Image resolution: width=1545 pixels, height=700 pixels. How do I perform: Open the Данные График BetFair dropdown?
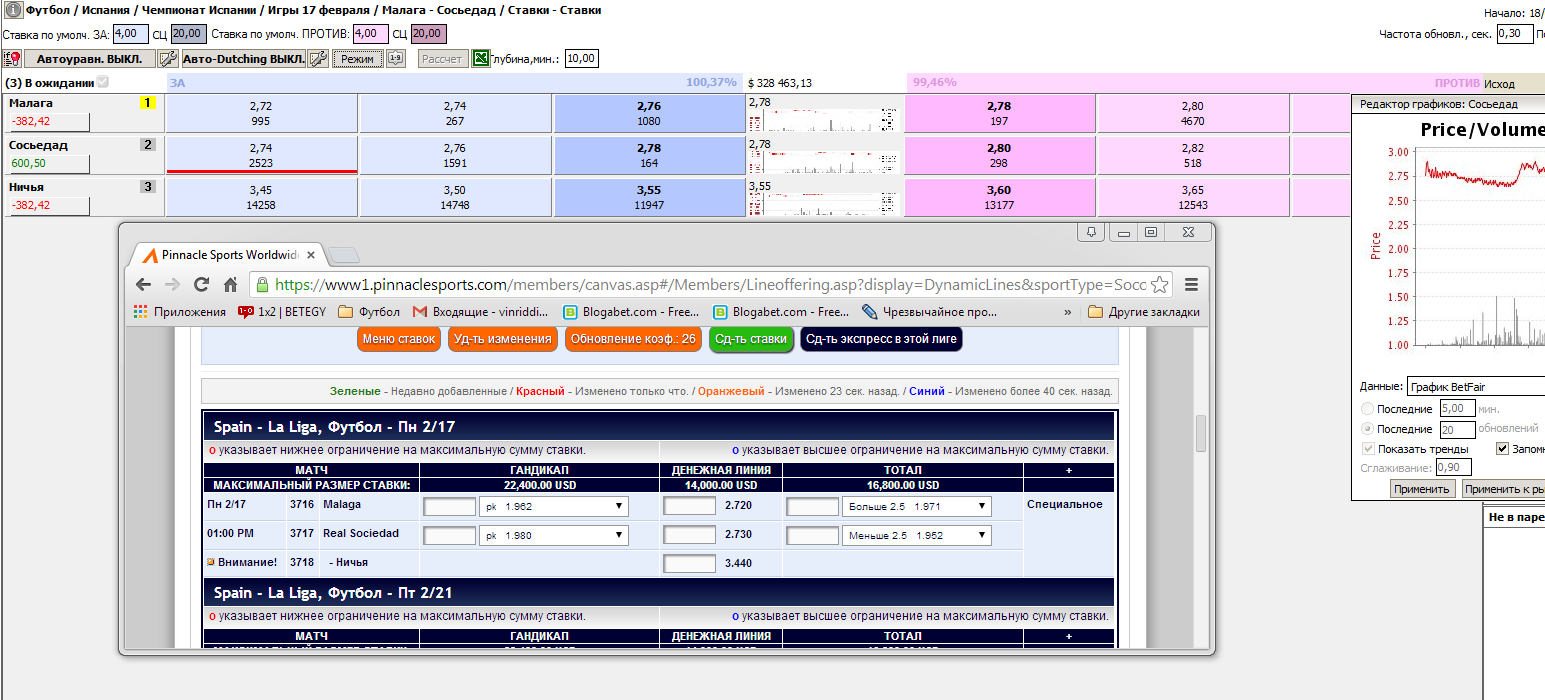pos(1475,387)
